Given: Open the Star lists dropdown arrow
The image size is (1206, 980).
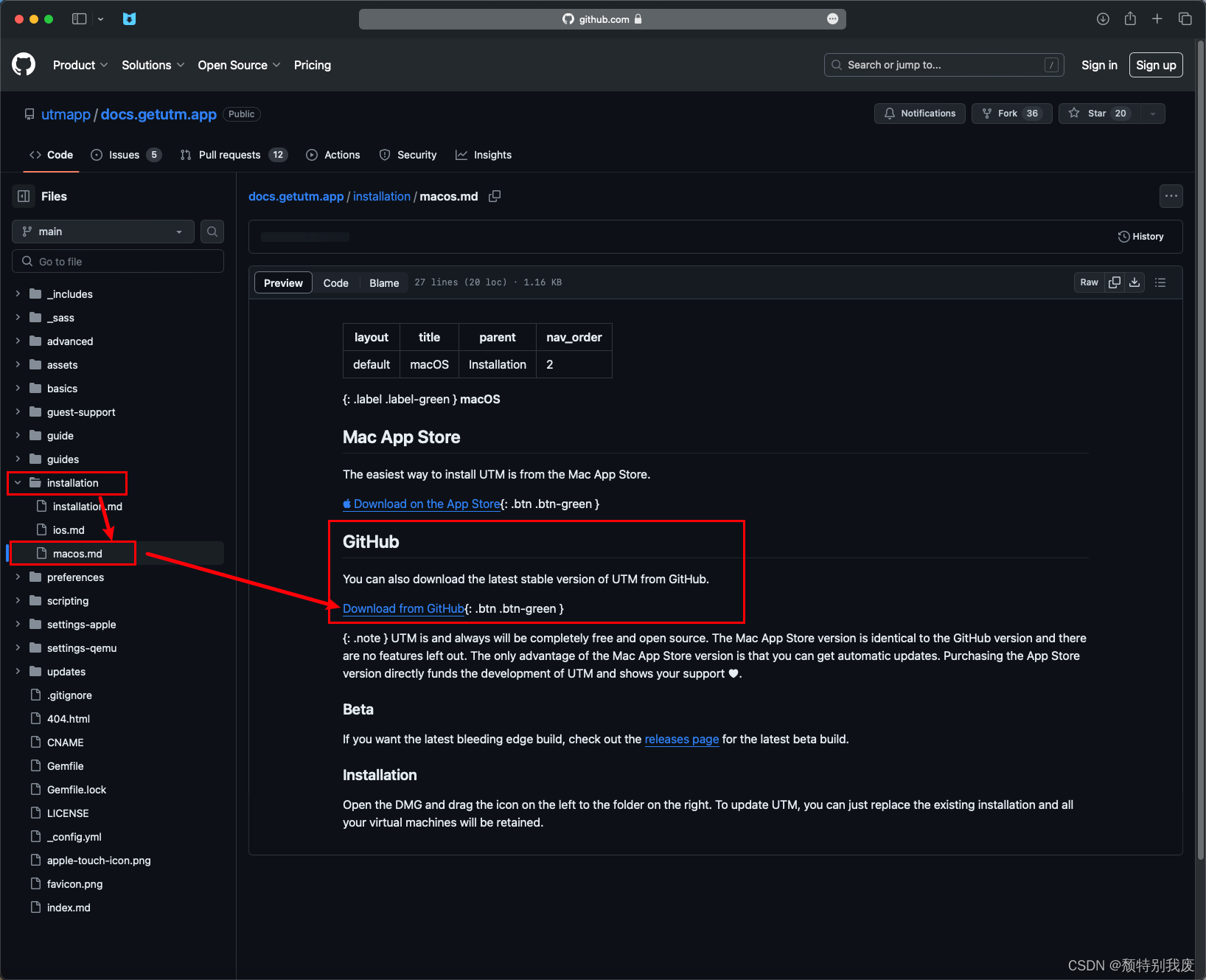Looking at the screenshot, I should [x=1153, y=114].
